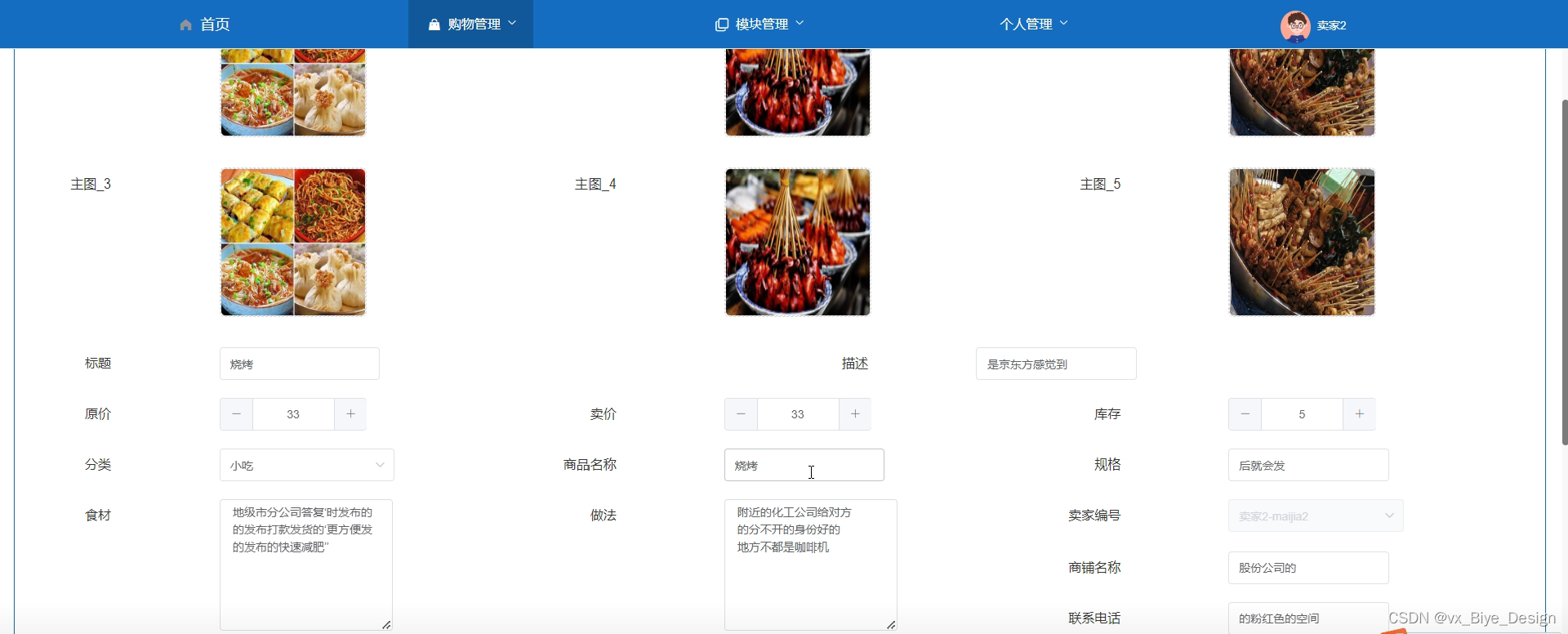Click the 主图_4 label

click(595, 185)
